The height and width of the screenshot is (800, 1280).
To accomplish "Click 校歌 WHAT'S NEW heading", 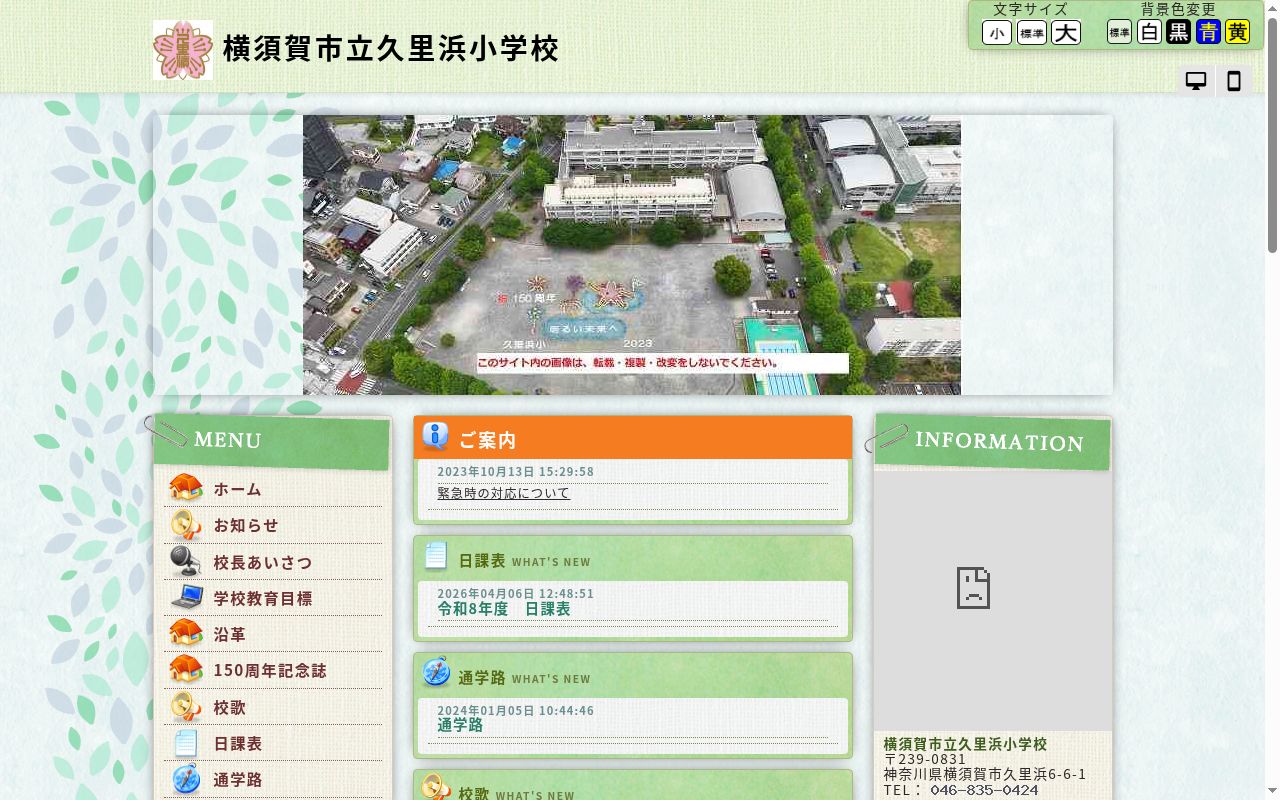I will [x=516, y=793].
